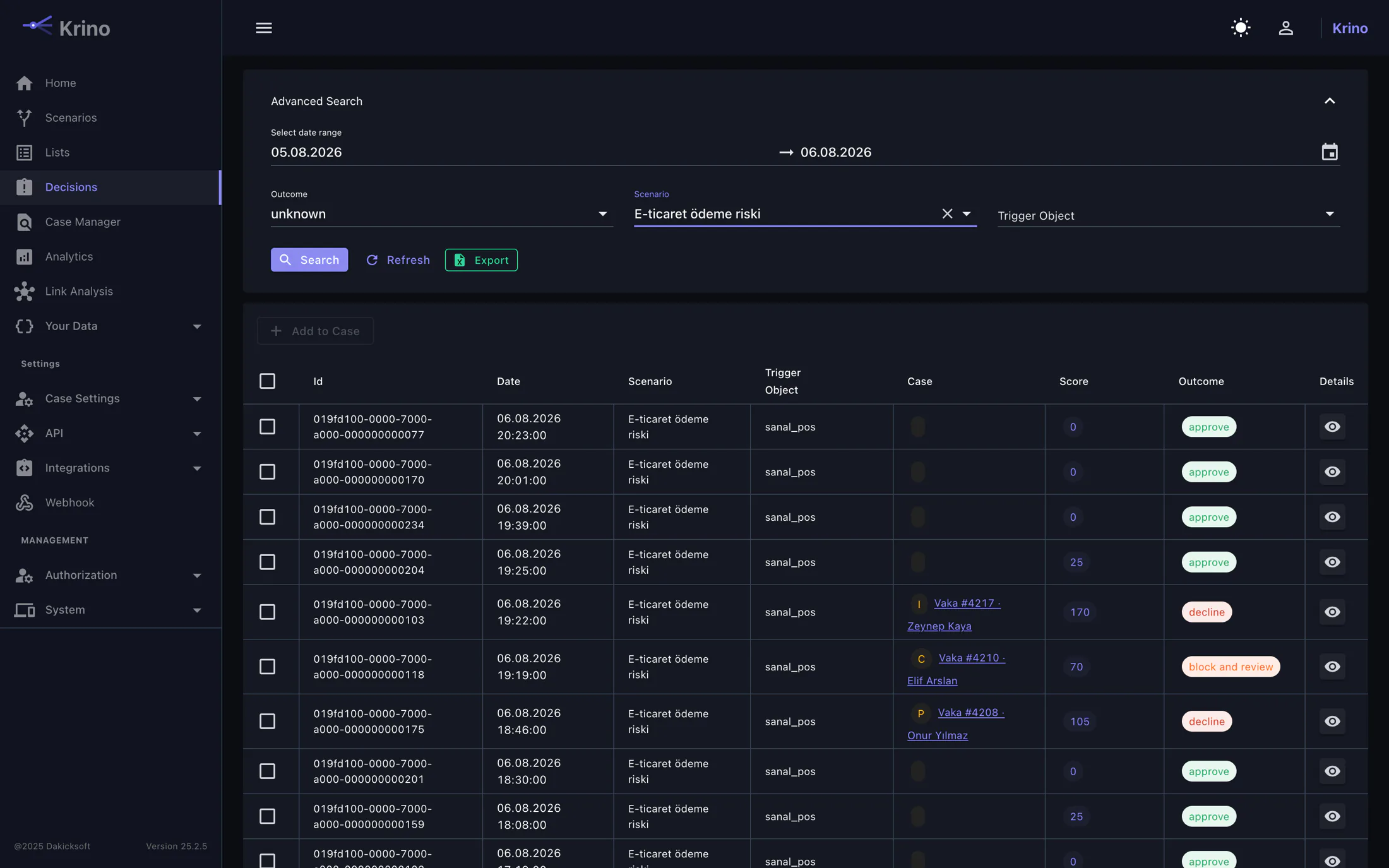Open Home from the sidebar
Image resolution: width=1389 pixels, height=868 pixels.
[x=110, y=83]
